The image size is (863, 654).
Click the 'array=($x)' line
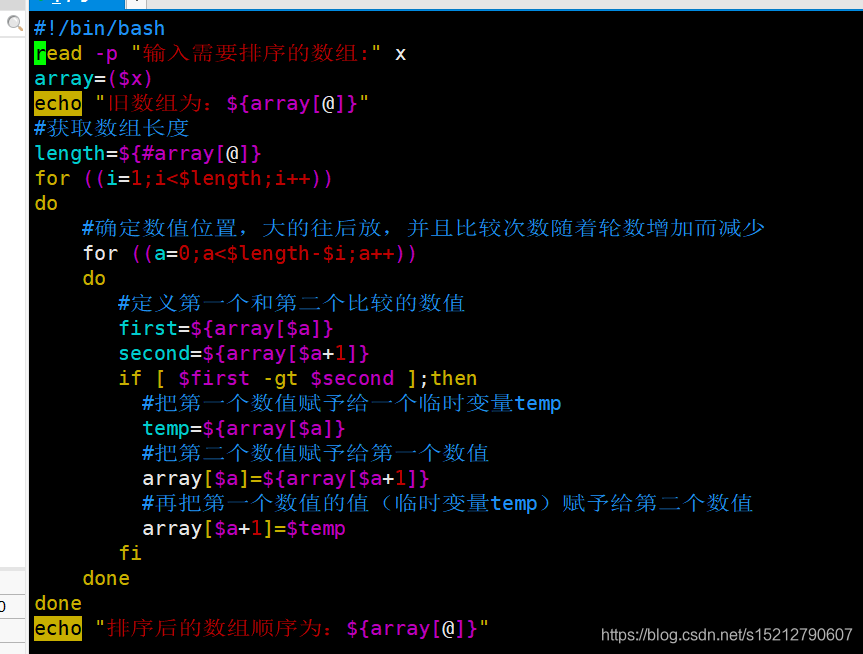(93, 79)
